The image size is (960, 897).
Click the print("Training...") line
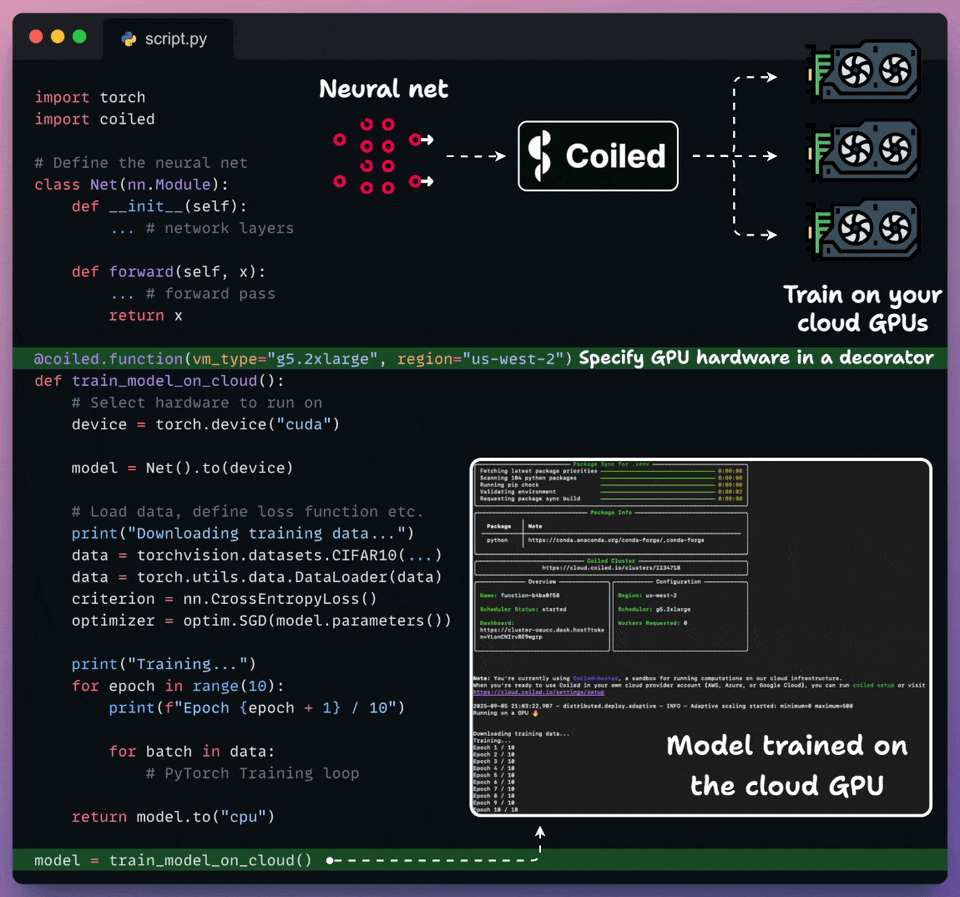tap(163, 664)
